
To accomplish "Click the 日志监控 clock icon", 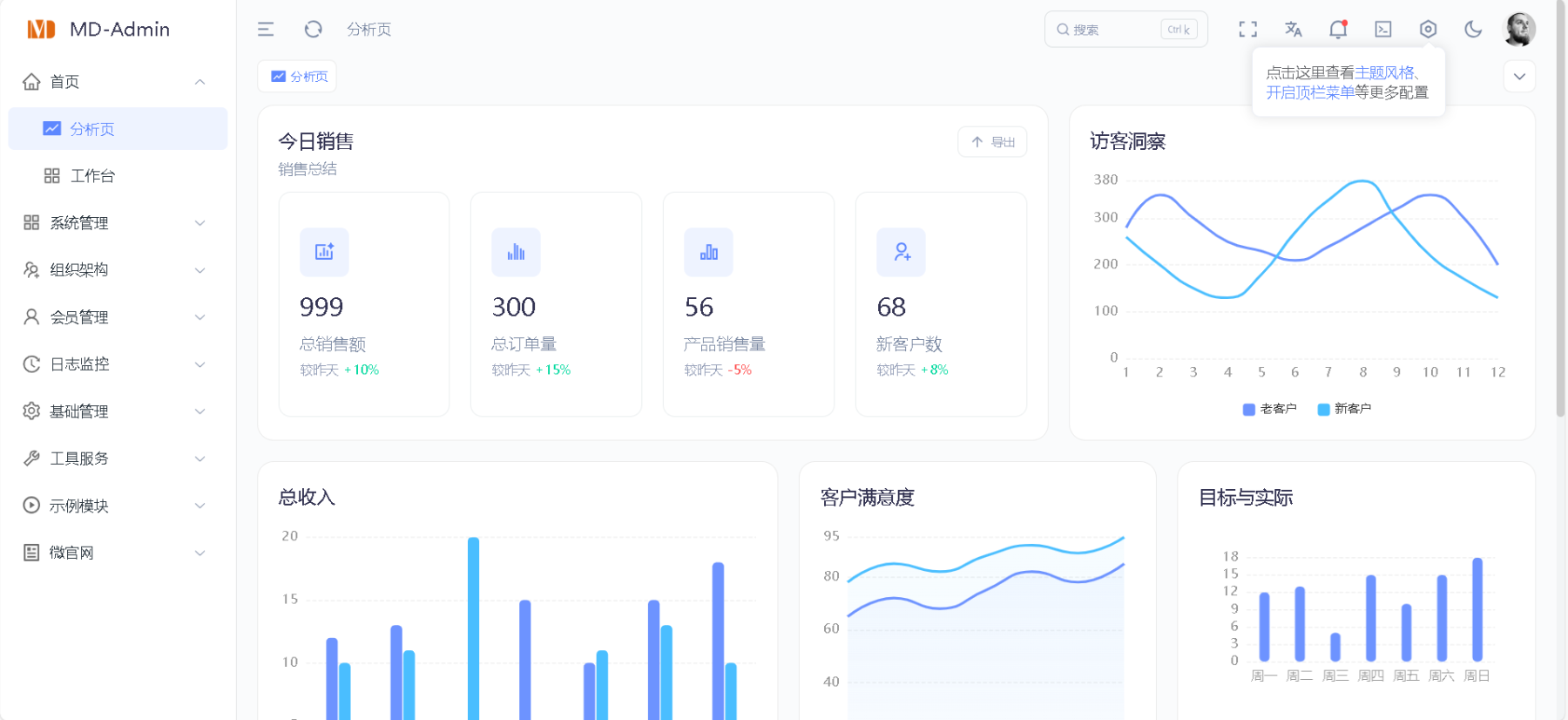I will [31, 364].
